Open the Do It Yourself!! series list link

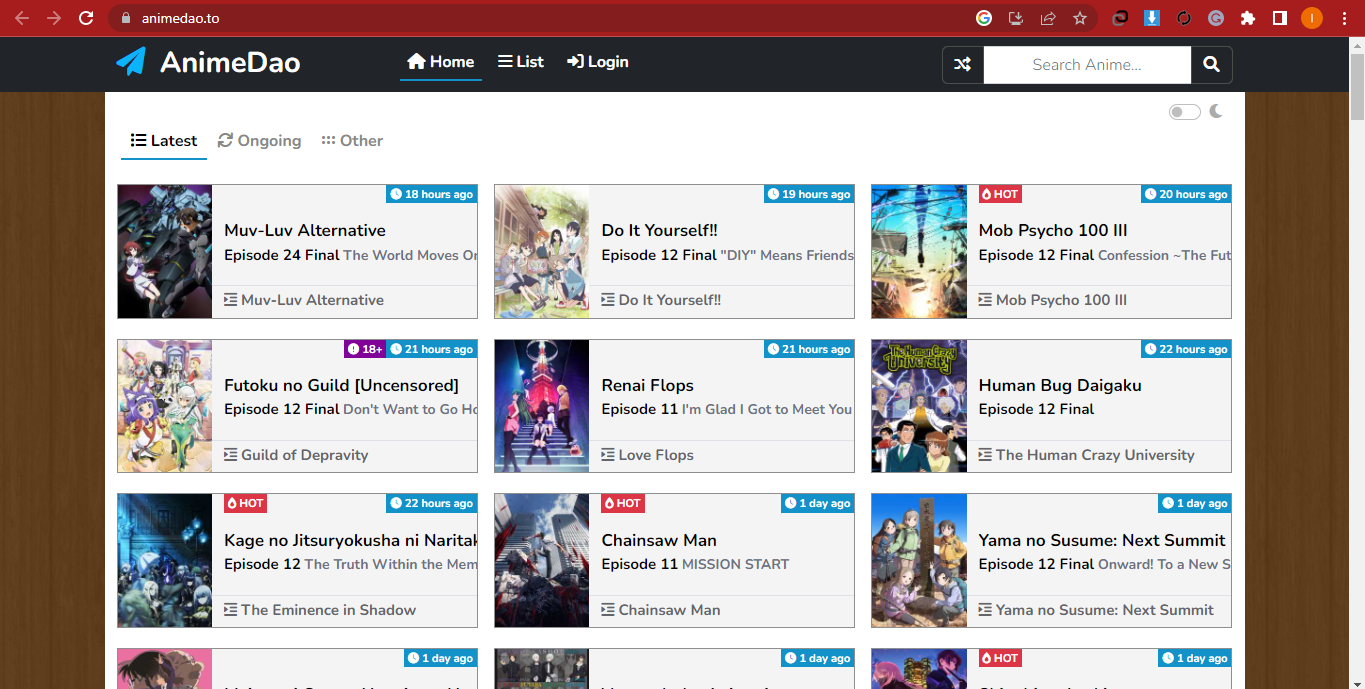point(661,300)
